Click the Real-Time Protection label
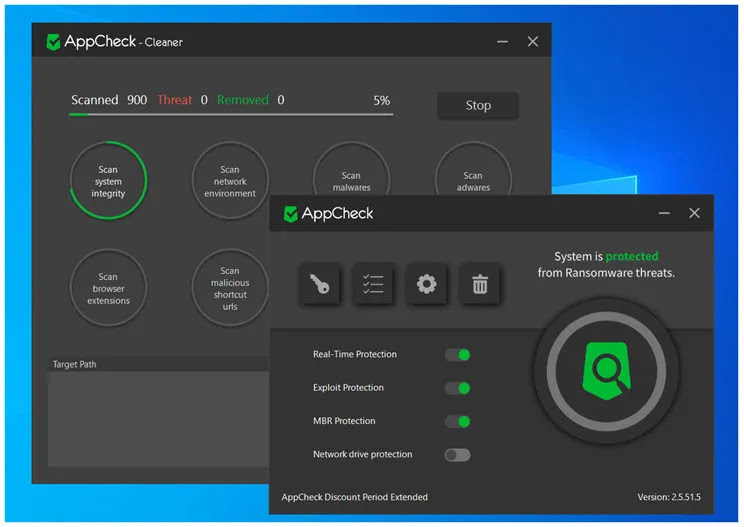744x527 pixels. click(x=354, y=354)
